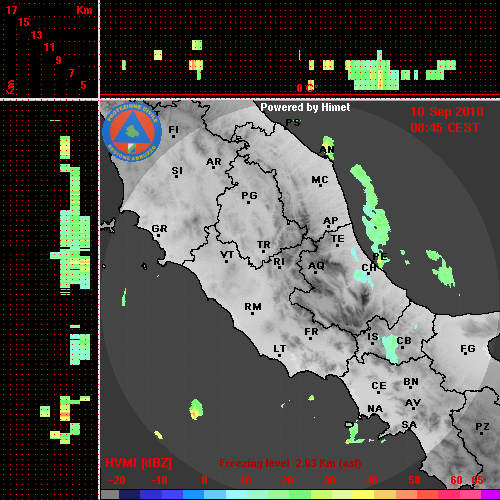This screenshot has width=500, height=500.
Task: Click the 15 height label in the corner panel
Action: (x=24, y=22)
